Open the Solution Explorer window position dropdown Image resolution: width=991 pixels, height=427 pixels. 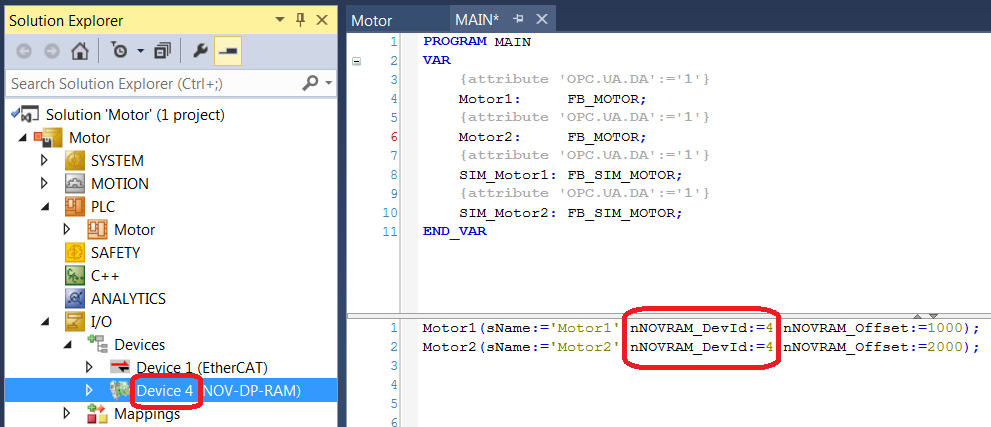pos(281,20)
